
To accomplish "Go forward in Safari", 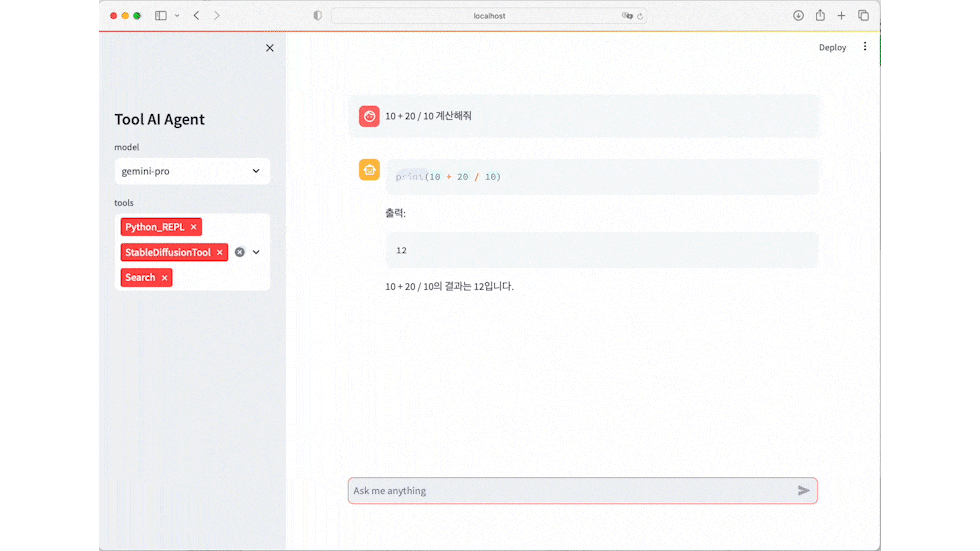I will pyautogui.click(x=216, y=16).
